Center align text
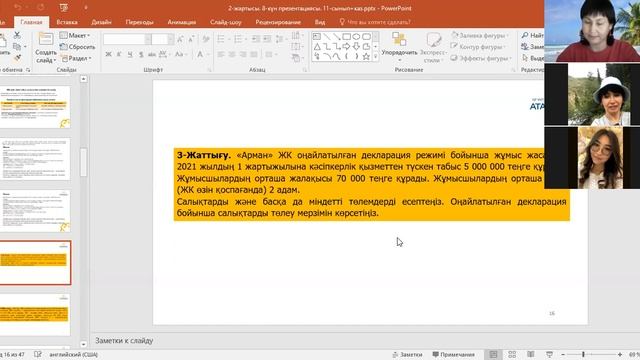 tap(232, 54)
